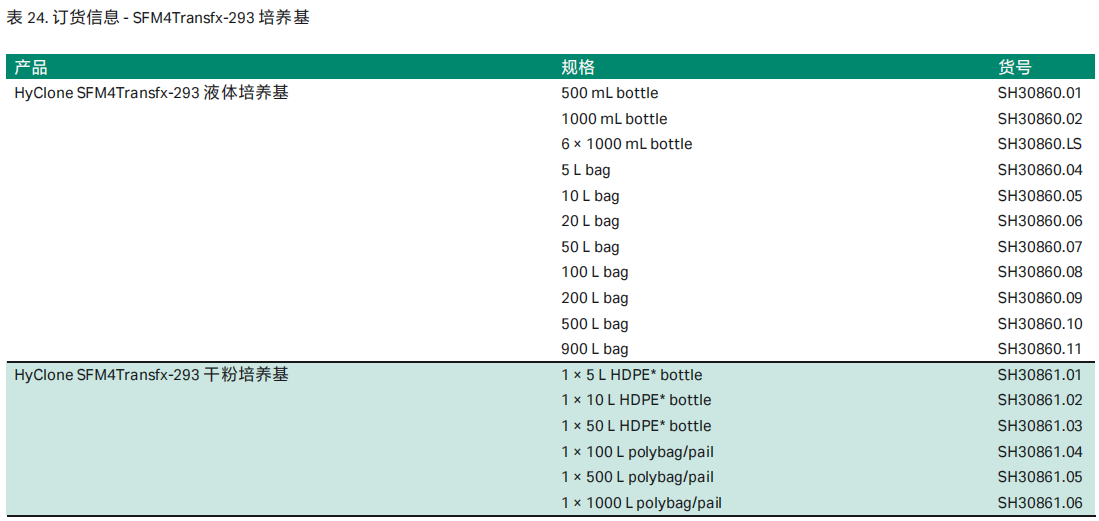Select the 900 L bag specification
This screenshot has width=1099, height=521.
[594, 349]
